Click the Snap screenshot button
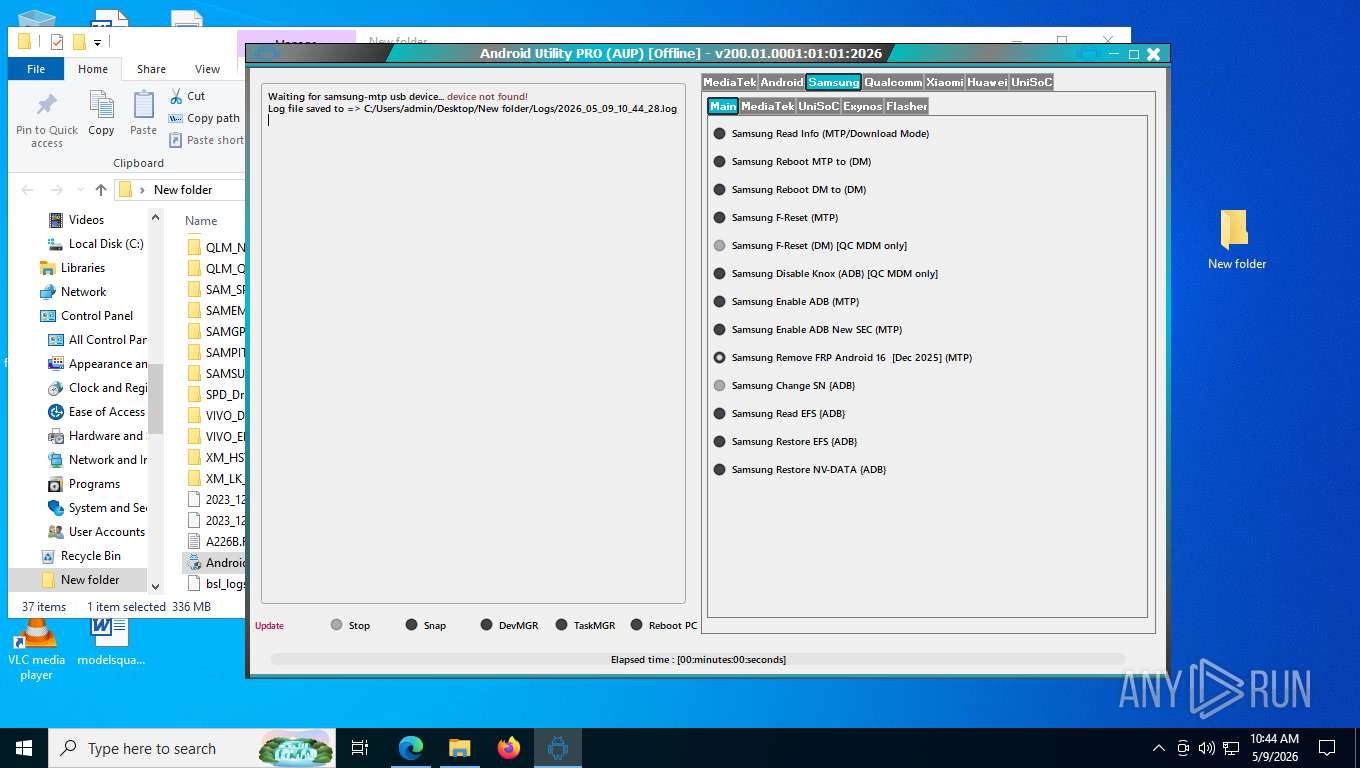The width and height of the screenshot is (1360, 768). tap(425, 625)
